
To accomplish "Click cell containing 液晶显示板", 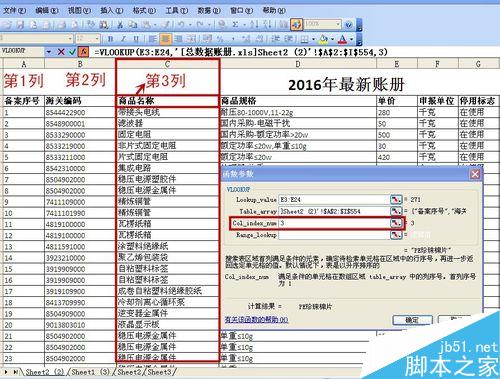I will [x=167, y=324].
